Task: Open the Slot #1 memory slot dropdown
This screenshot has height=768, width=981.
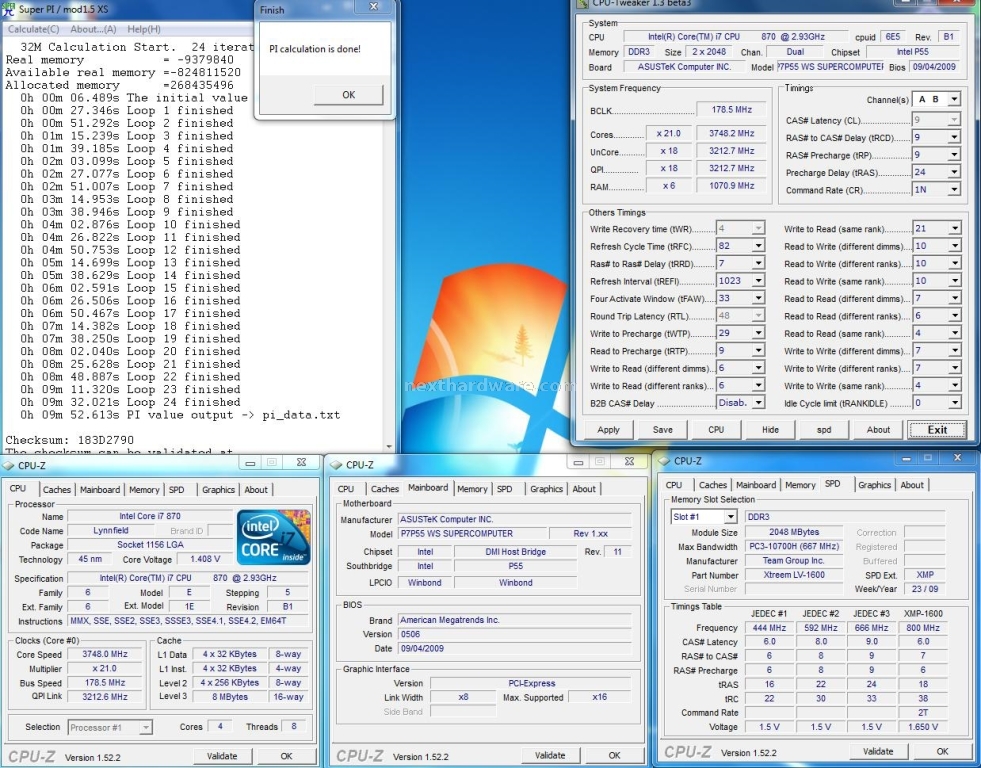Action: [730, 517]
